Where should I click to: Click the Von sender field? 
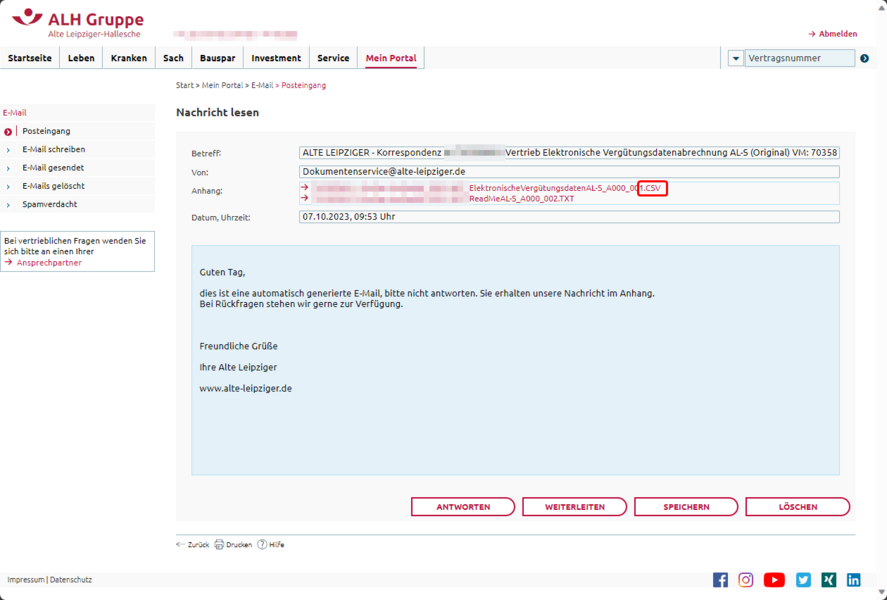pos(569,171)
